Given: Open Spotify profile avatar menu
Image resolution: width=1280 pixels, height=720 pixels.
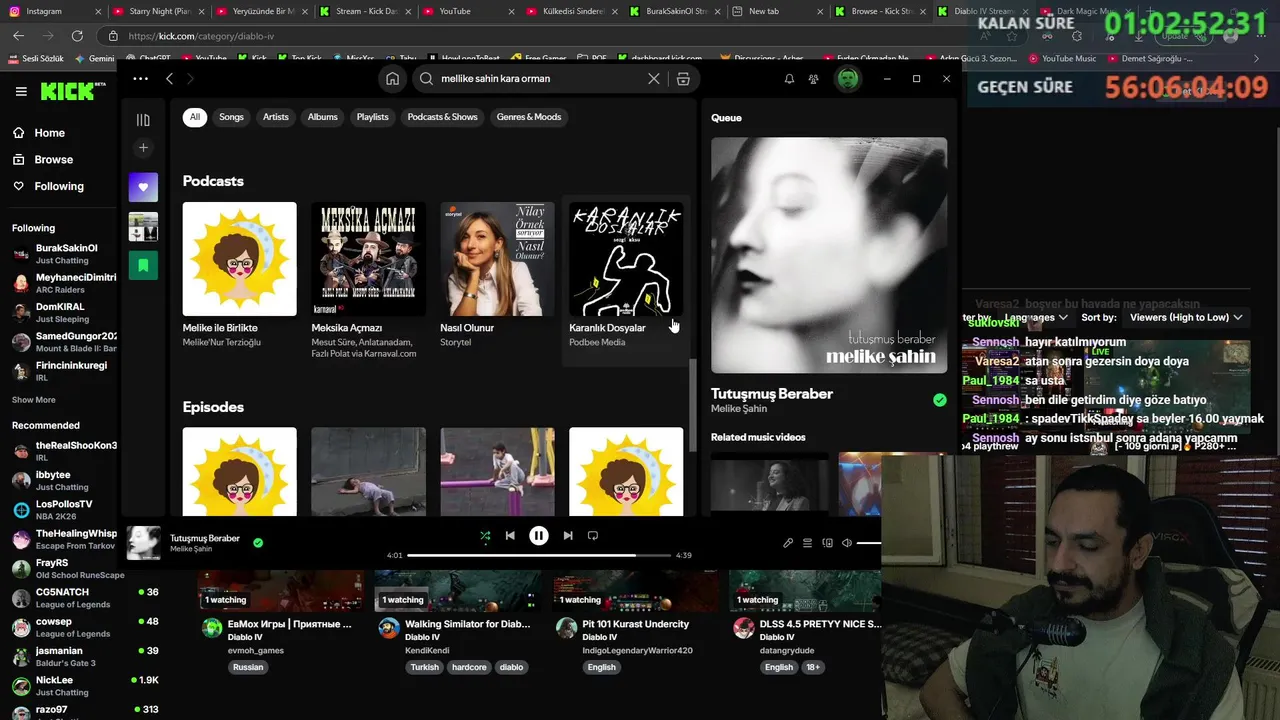Looking at the screenshot, I should (848, 78).
